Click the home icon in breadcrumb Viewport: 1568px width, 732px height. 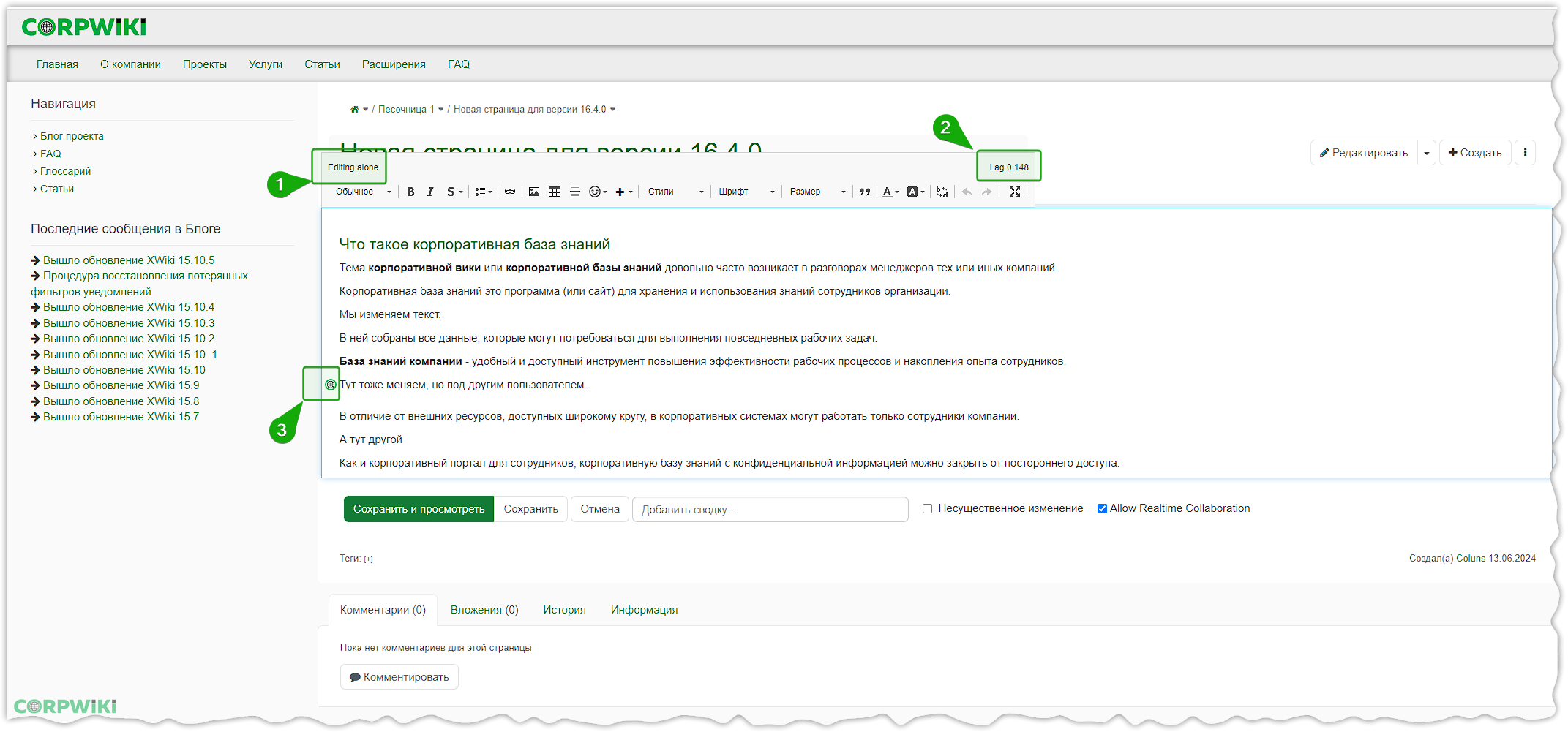355,110
